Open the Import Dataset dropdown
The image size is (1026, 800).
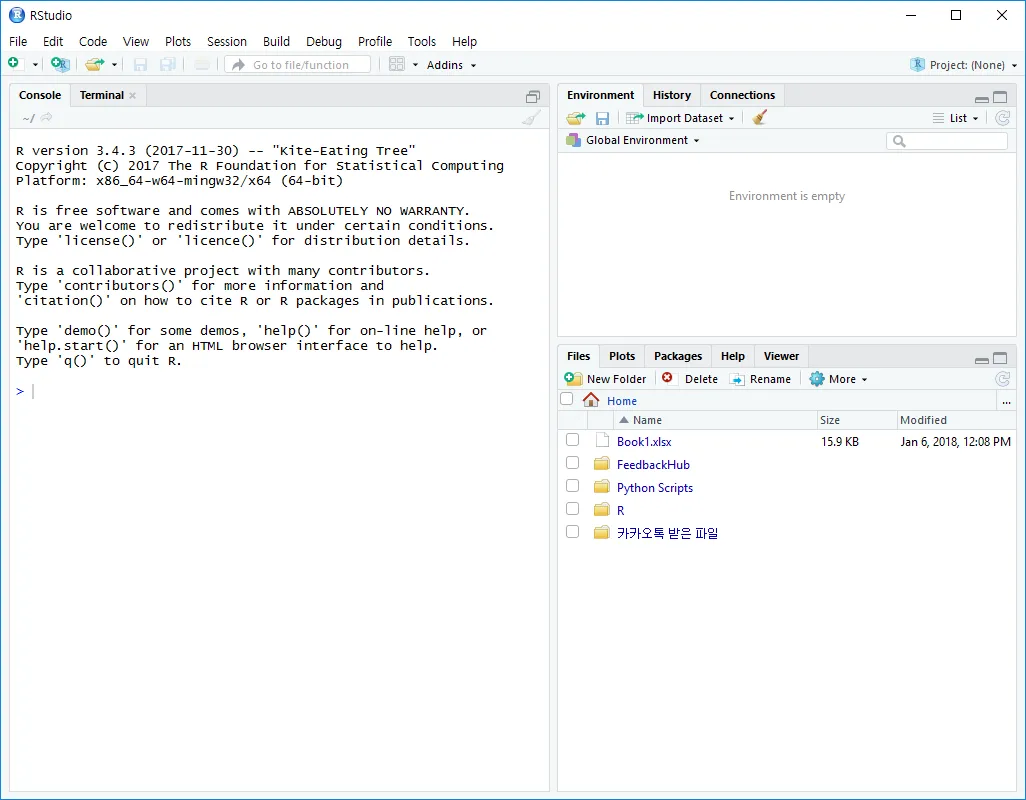pyautogui.click(x=681, y=118)
